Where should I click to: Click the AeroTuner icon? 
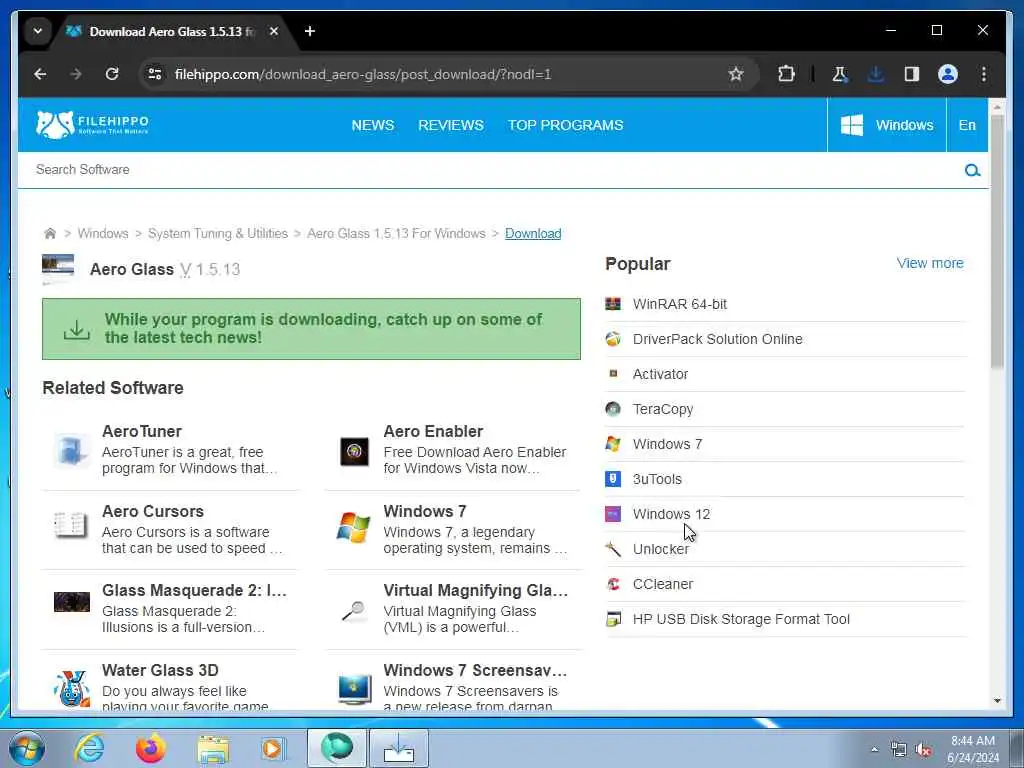click(x=71, y=451)
